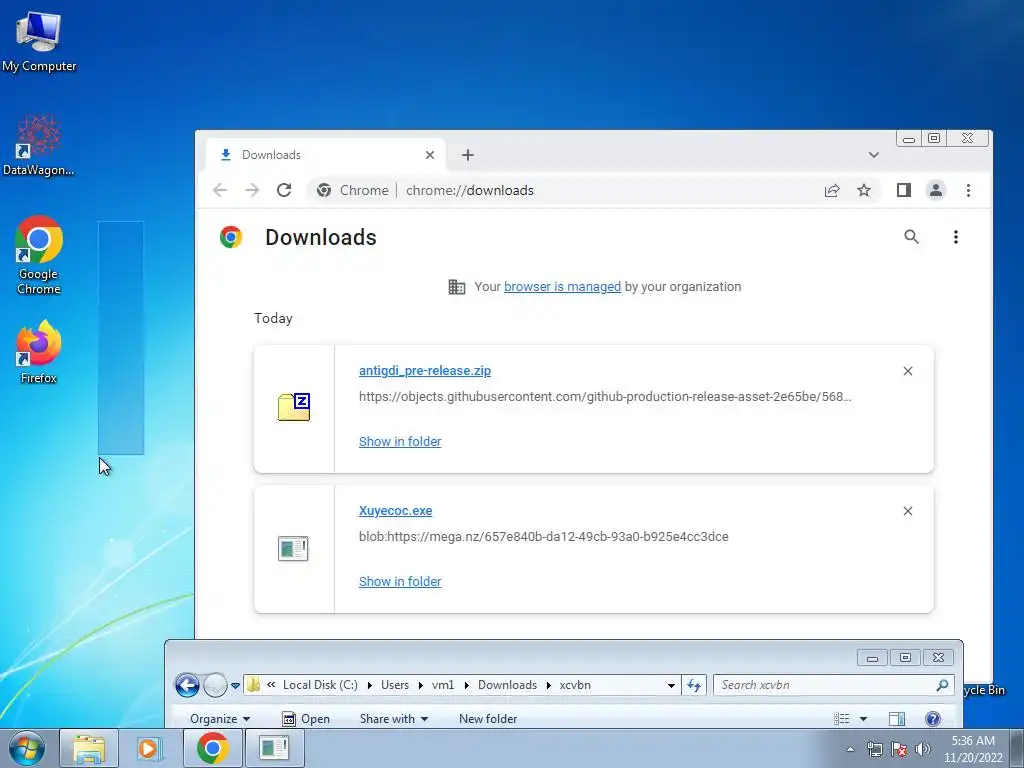Screen dimensions: 1024x768
Task: Show antigdi_pre-release.zip in folder
Action: 400,441
